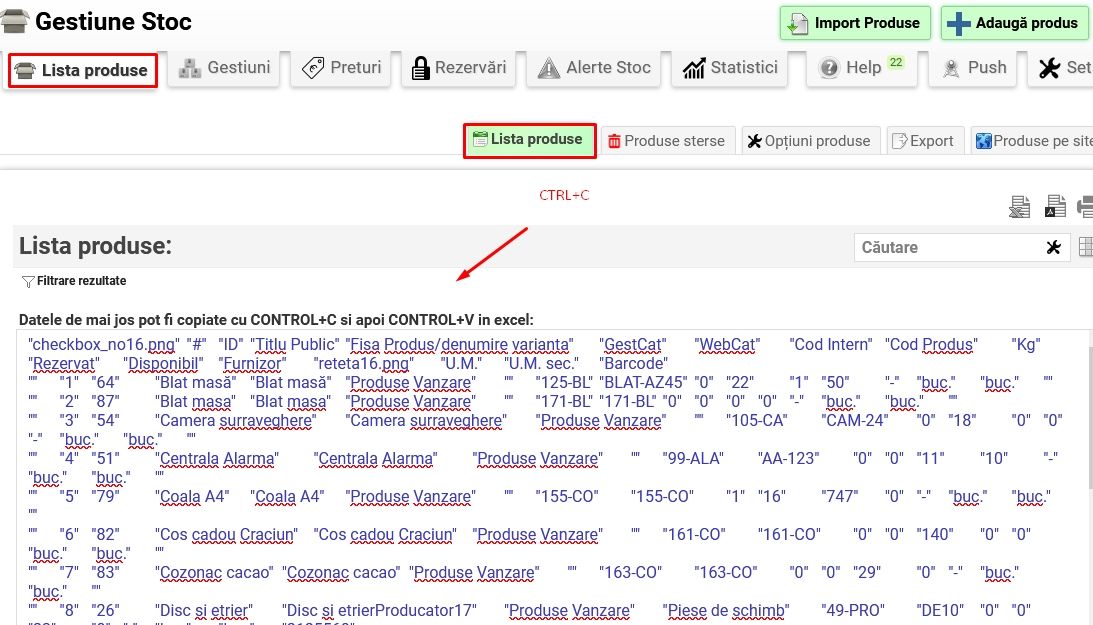Click the column grid icon beside the search box

[1085, 247]
